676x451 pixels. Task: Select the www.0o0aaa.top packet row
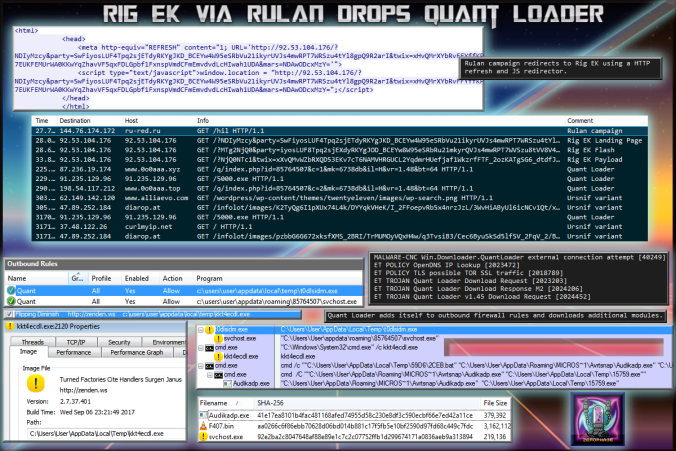pos(340,188)
